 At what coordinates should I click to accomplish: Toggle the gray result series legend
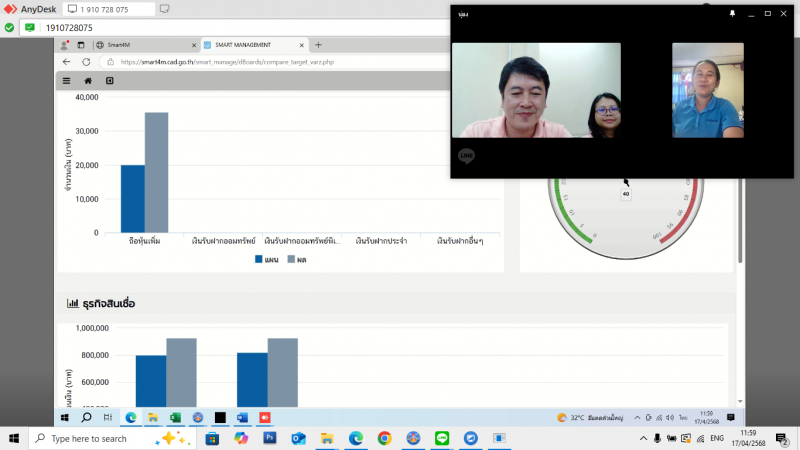[297, 259]
